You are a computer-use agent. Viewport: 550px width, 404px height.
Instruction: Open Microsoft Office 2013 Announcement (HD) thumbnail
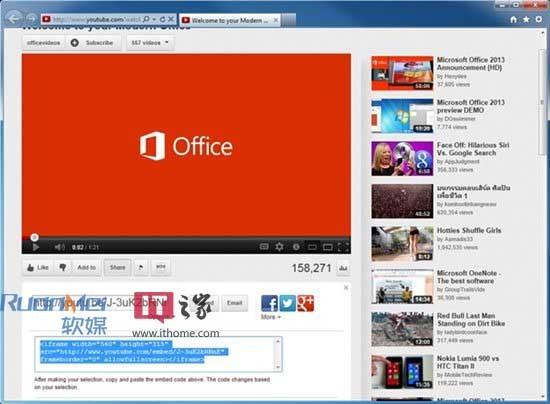402,73
